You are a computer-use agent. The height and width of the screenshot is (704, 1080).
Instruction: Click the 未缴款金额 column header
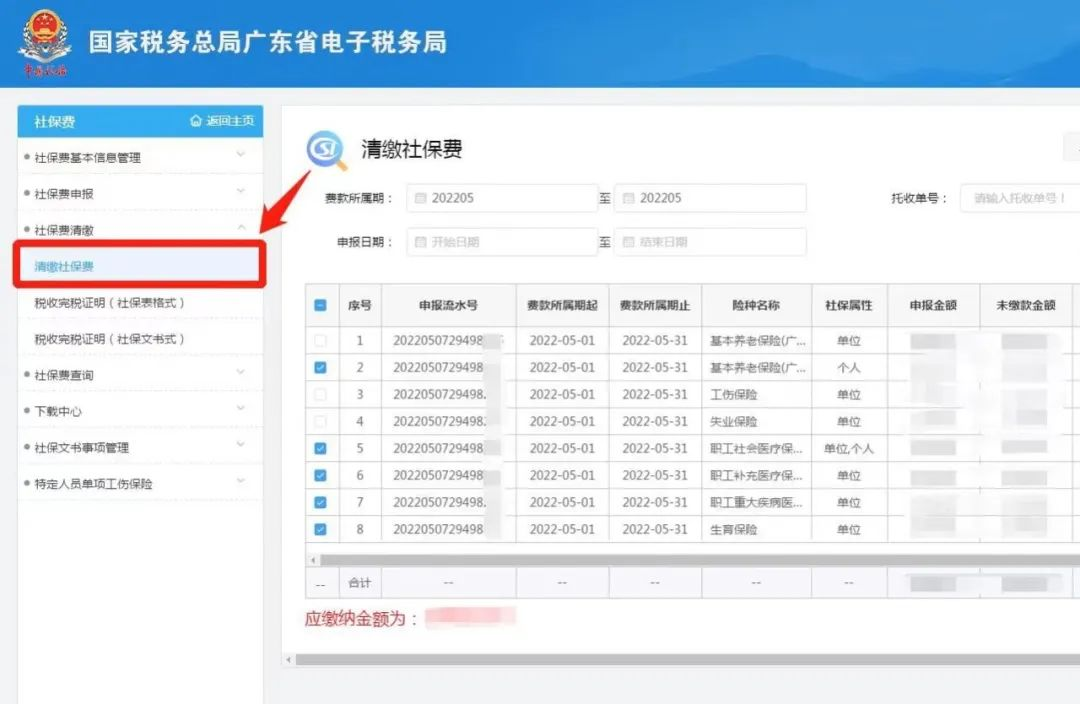tap(1026, 305)
